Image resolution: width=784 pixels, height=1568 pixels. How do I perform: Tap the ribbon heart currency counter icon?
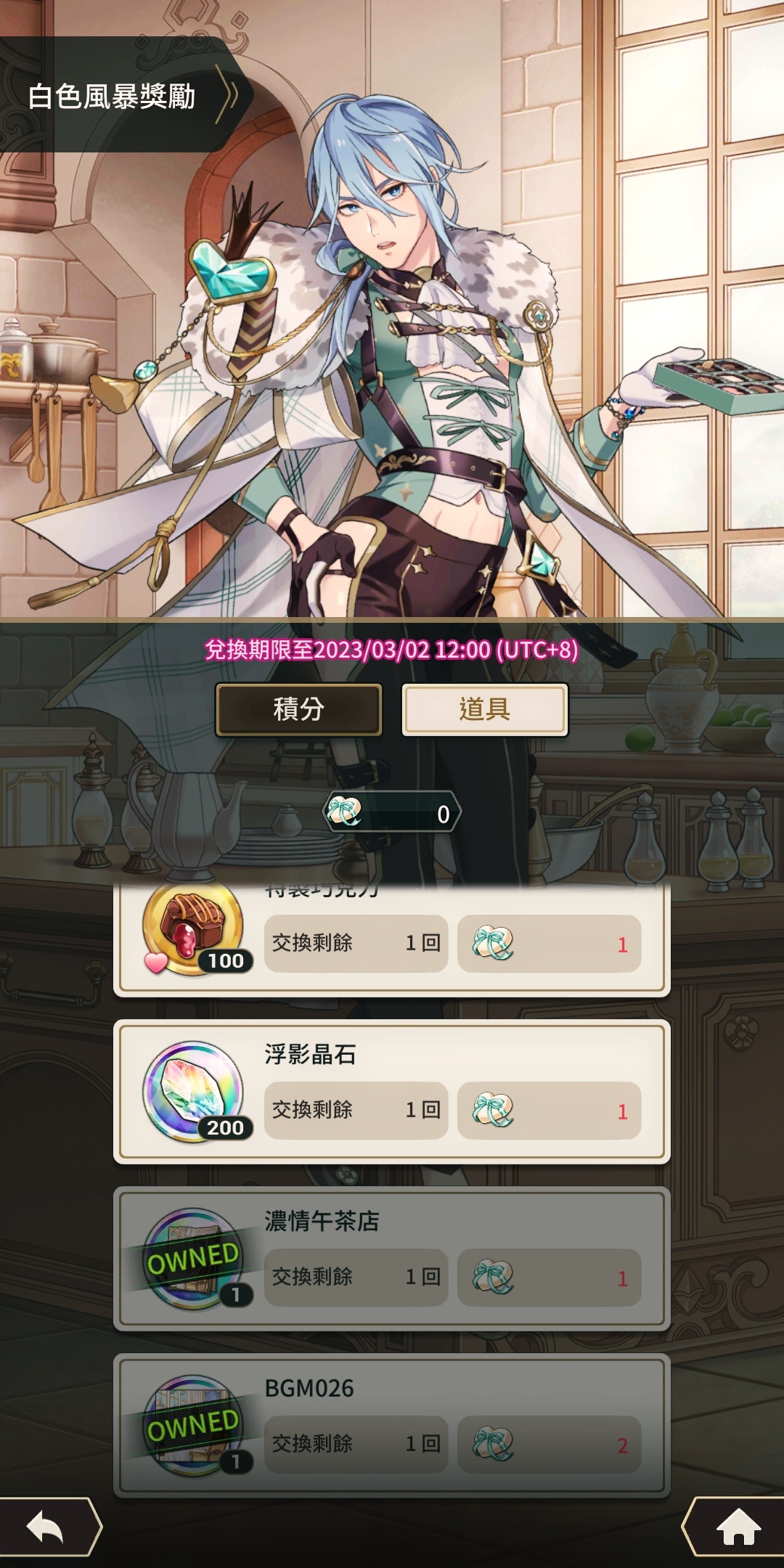click(x=344, y=811)
